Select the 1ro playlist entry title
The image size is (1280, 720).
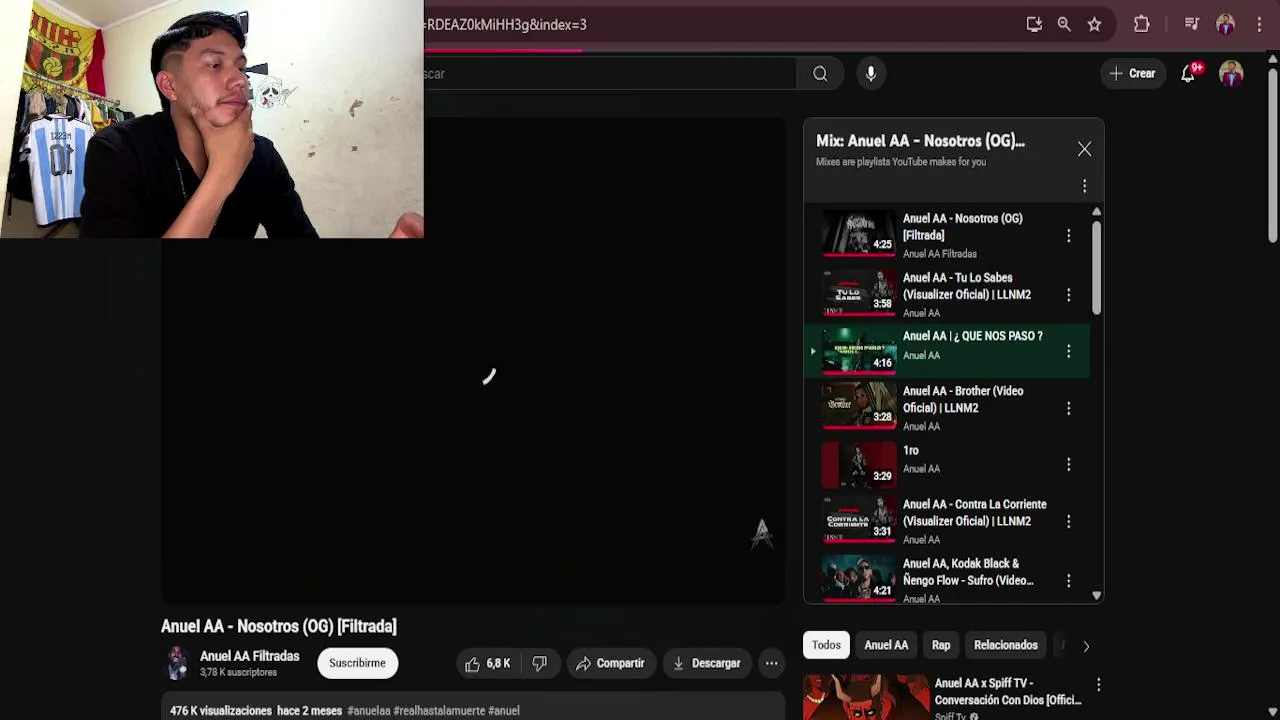[x=911, y=450]
